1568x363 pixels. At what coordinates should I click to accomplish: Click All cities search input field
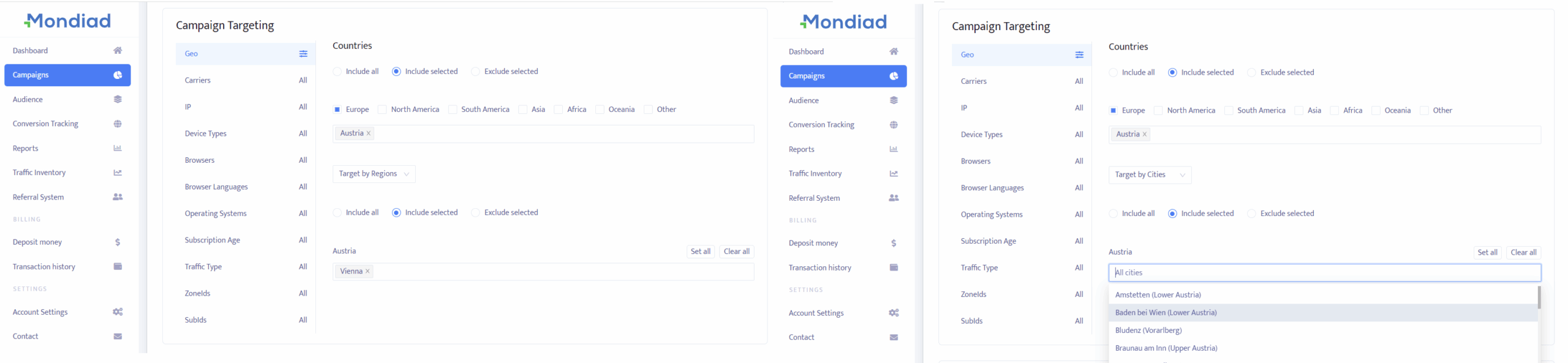[1324, 273]
